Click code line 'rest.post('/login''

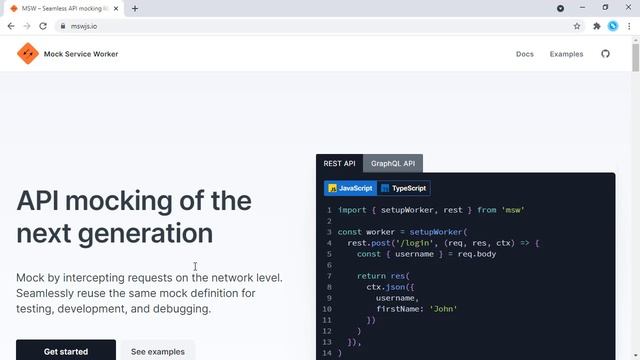pyautogui.click(x=443, y=243)
